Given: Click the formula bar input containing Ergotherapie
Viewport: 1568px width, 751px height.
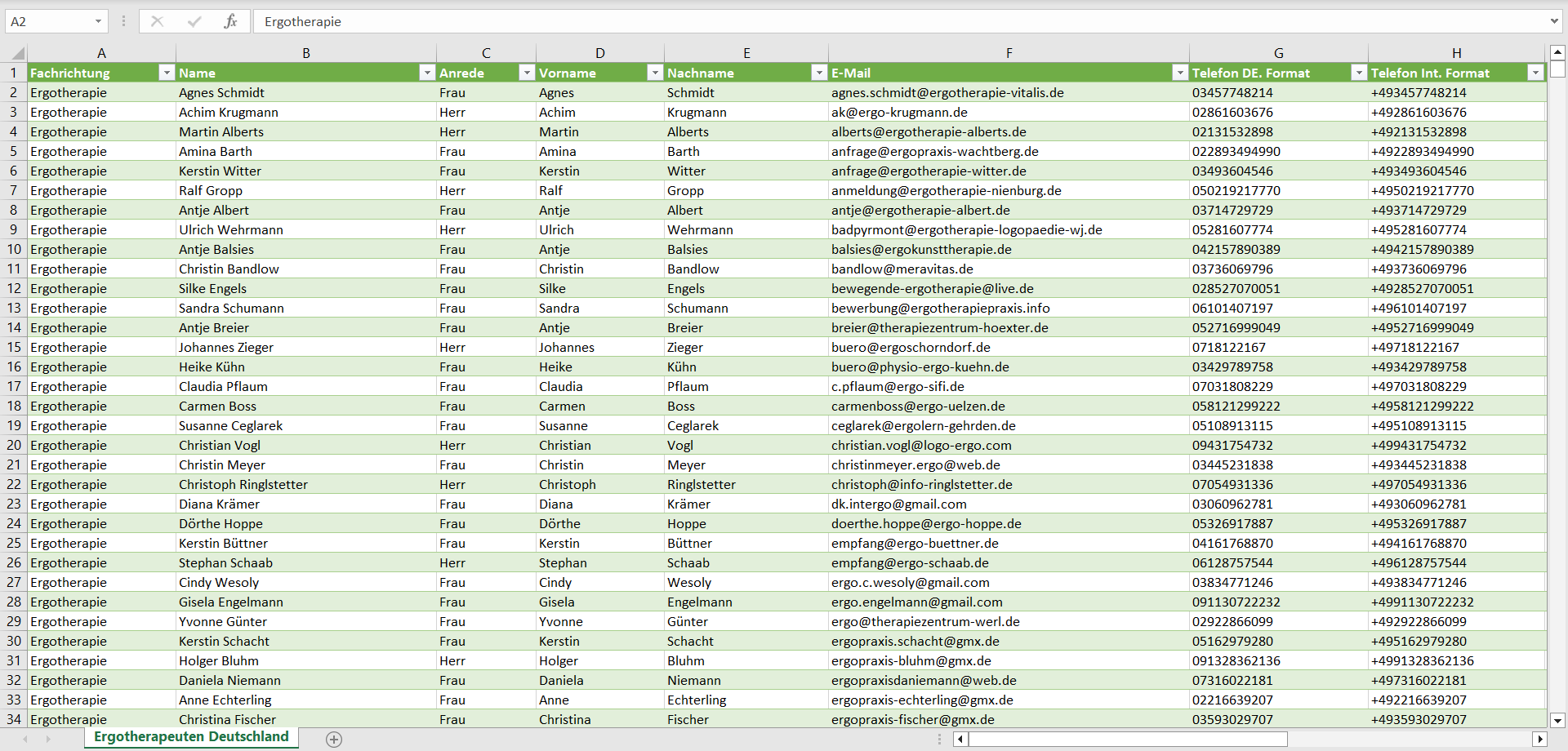Looking at the screenshot, I should pyautogui.click(x=898, y=21).
